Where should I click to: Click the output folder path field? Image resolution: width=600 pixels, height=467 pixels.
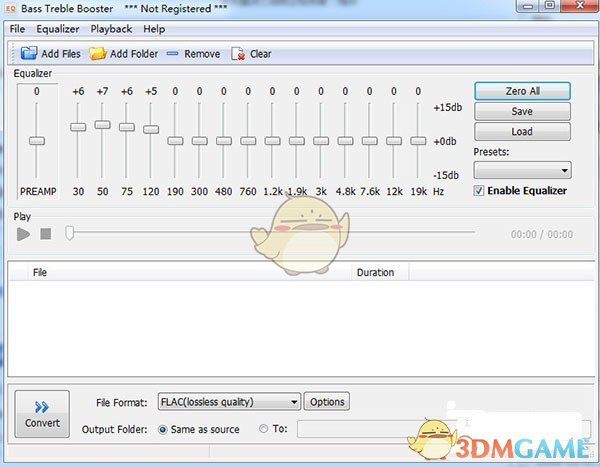(x=444, y=429)
